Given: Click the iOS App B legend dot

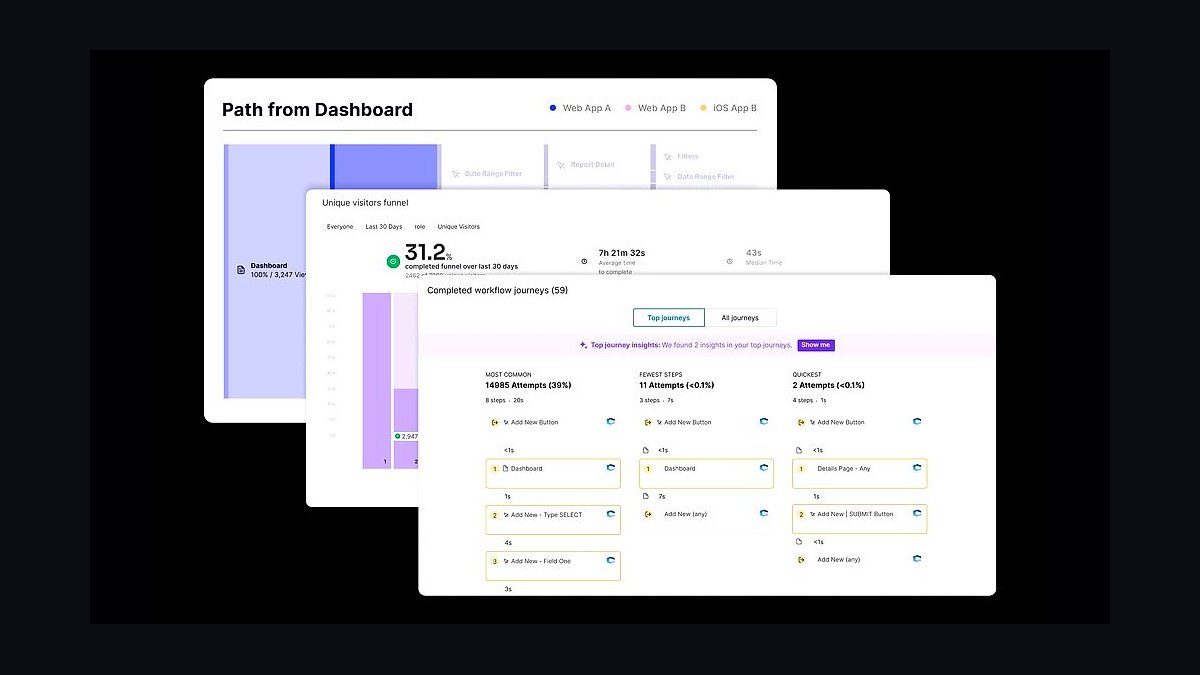Looking at the screenshot, I should click(x=703, y=108).
